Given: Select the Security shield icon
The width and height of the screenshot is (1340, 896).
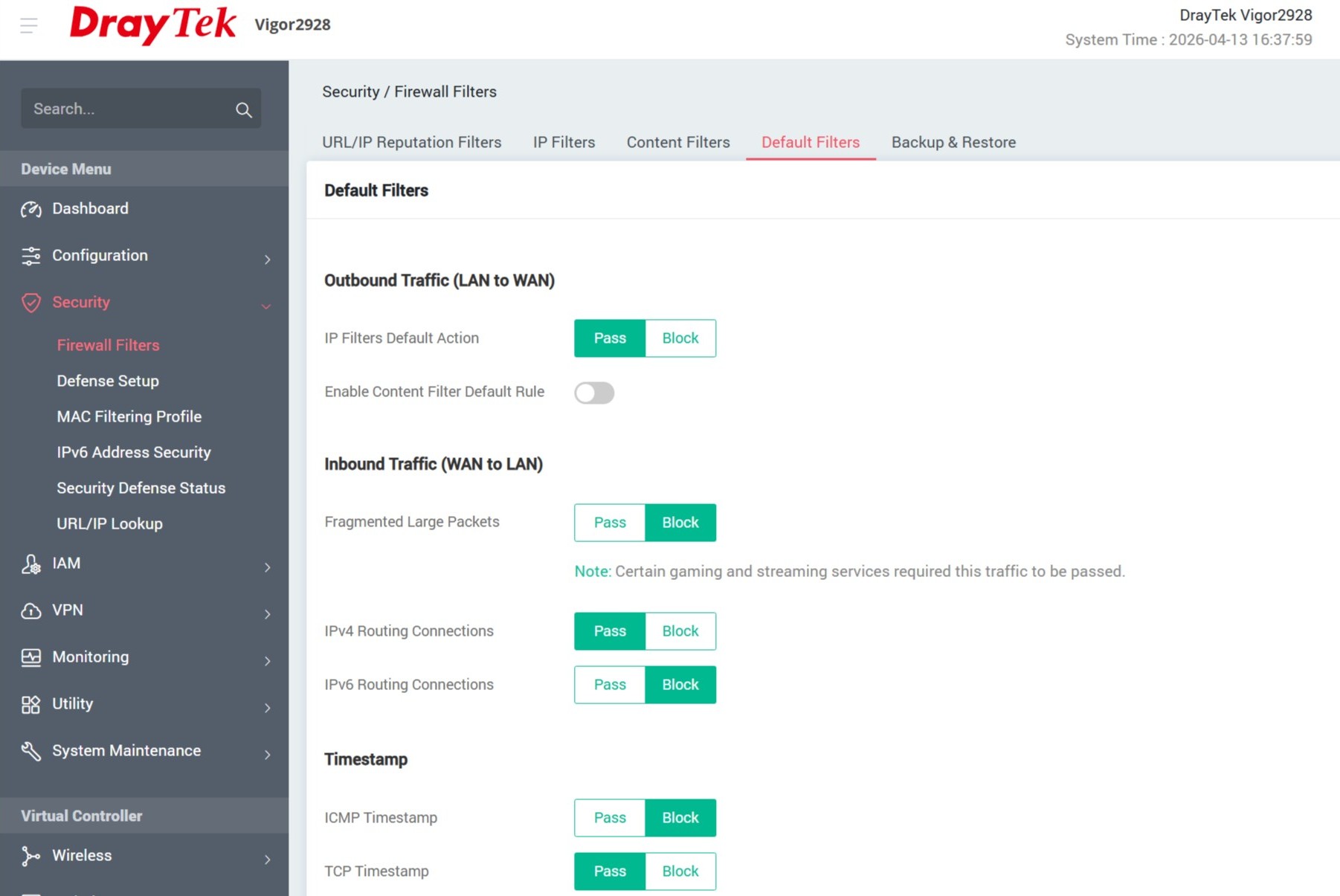Looking at the screenshot, I should [x=30, y=303].
